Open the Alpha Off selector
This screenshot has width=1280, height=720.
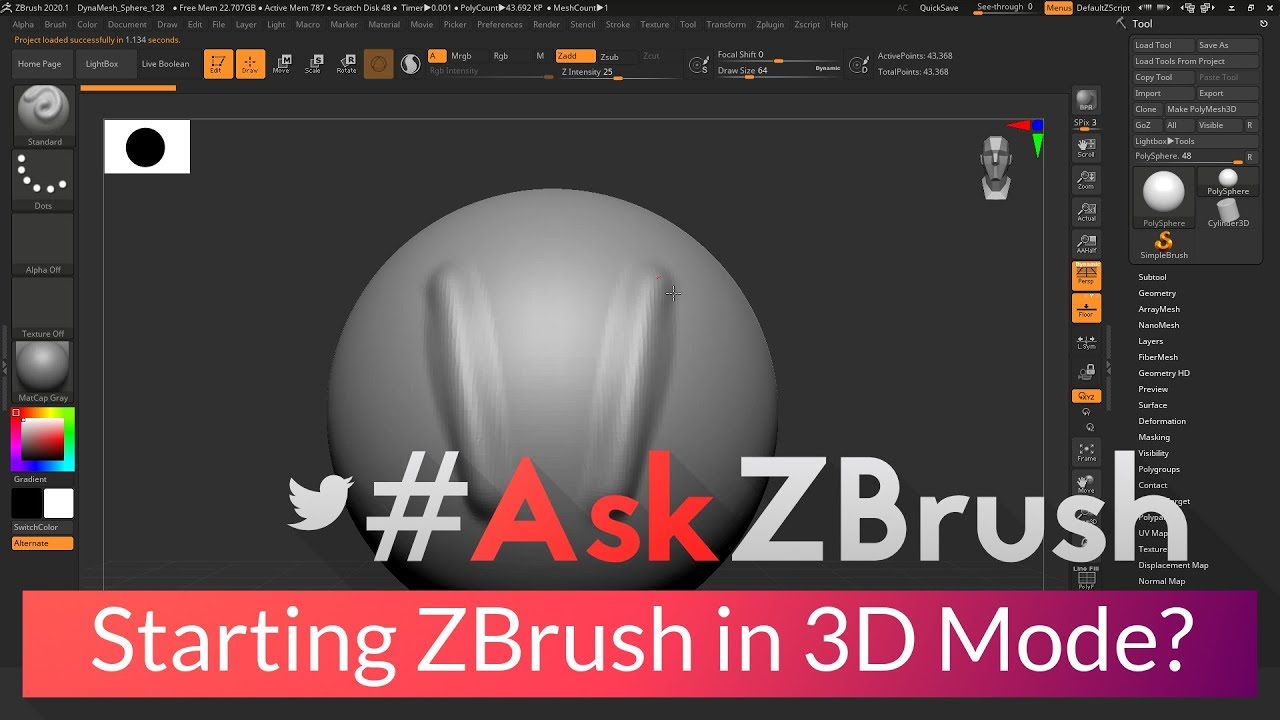click(43, 244)
